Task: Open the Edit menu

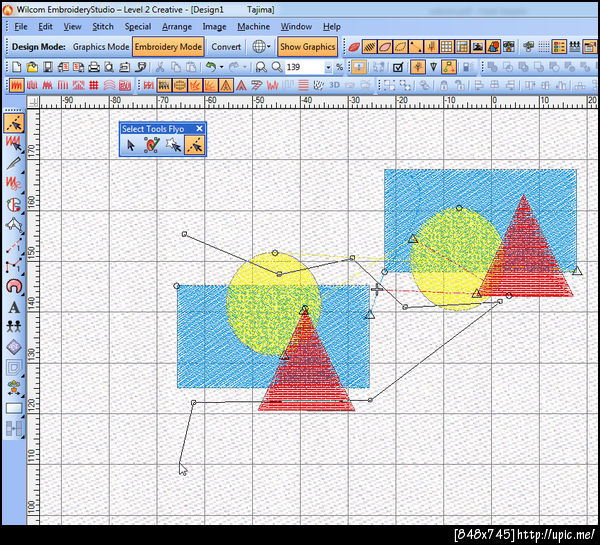Action: 45,26
